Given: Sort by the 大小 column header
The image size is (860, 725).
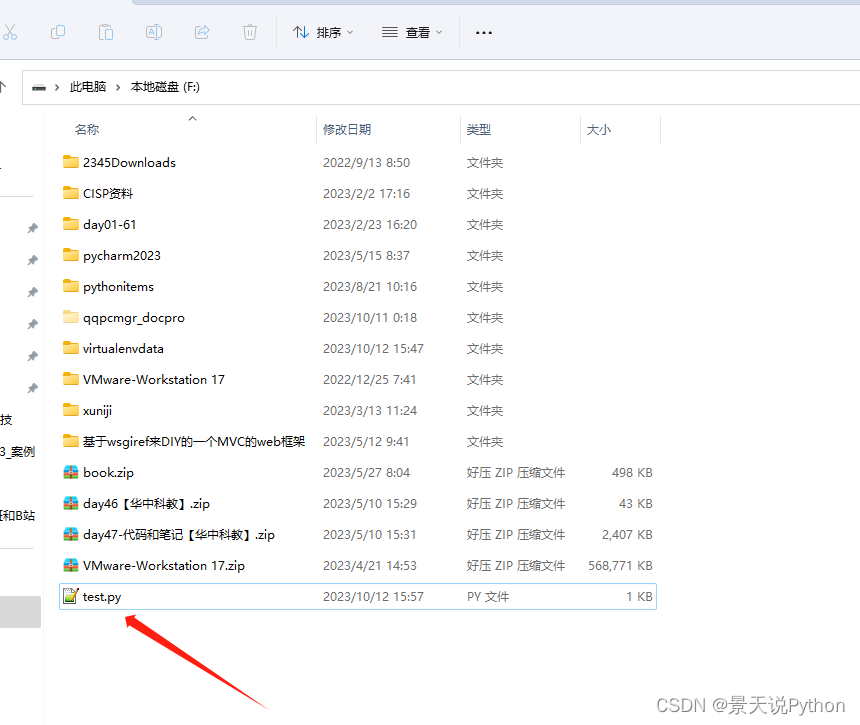Looking at the screenshot, I should coord(599,130).
